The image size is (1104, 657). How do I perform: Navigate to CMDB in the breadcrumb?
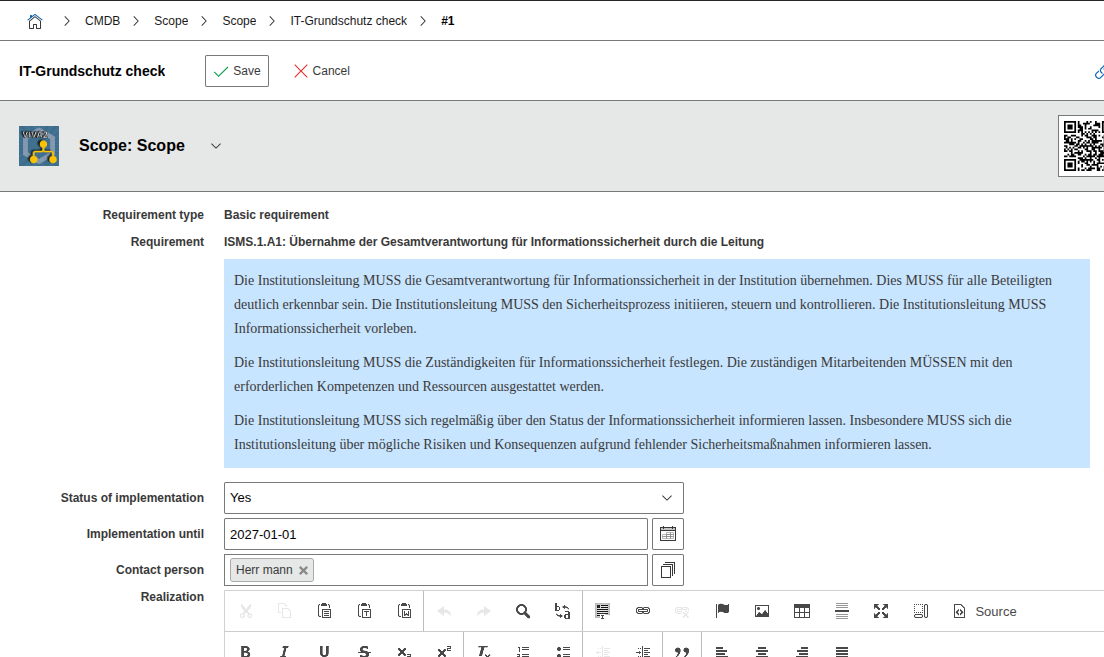click(x=102, y=20)
